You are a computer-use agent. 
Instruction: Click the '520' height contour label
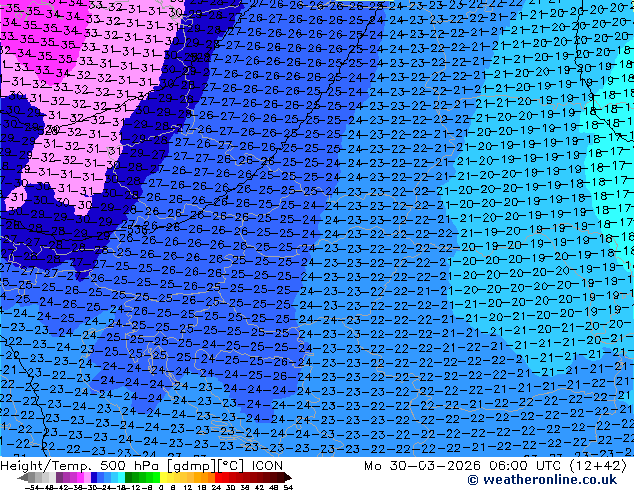[x=51, y=130]
